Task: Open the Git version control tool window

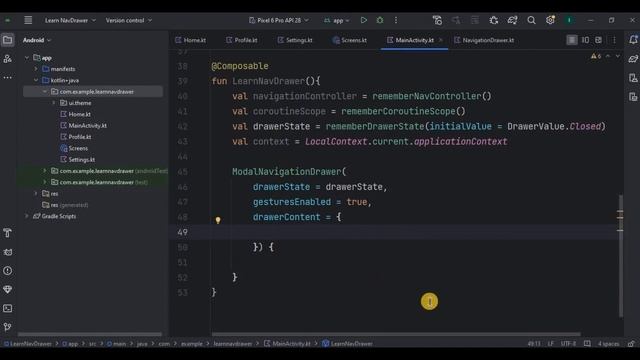Action: coord(7,327)
